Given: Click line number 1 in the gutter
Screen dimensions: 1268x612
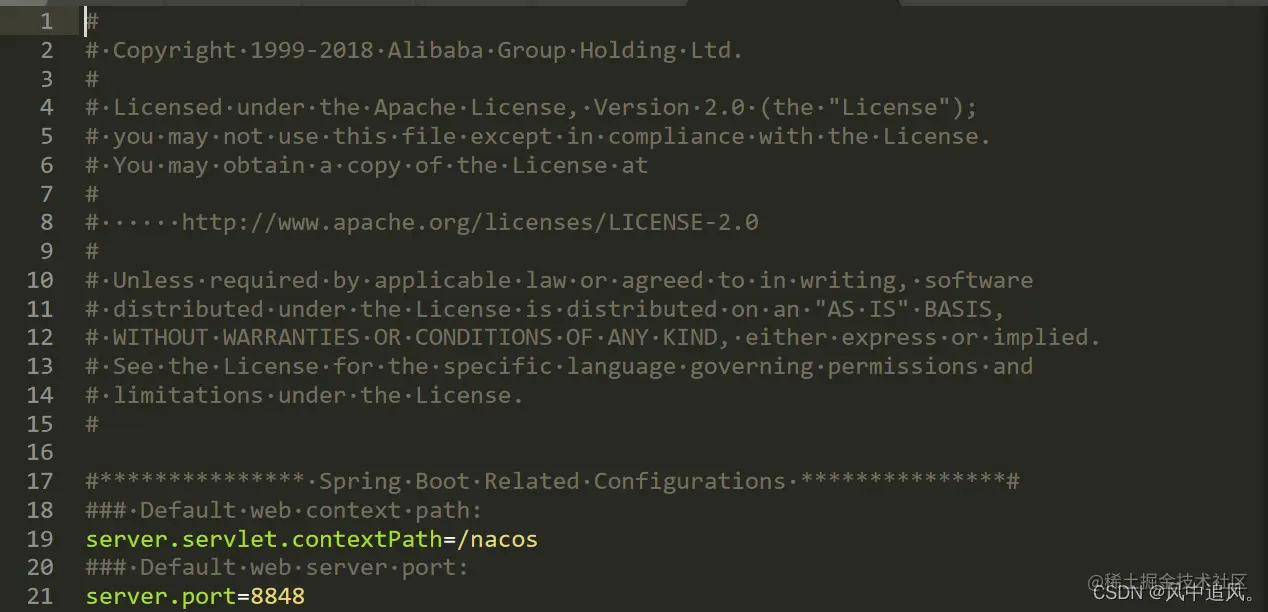Looking at the screenshot, I should [47, 21].
